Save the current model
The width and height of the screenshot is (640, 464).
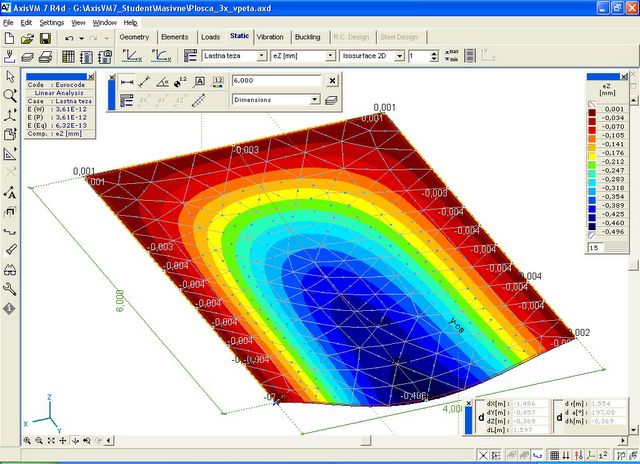click(45, 38)
